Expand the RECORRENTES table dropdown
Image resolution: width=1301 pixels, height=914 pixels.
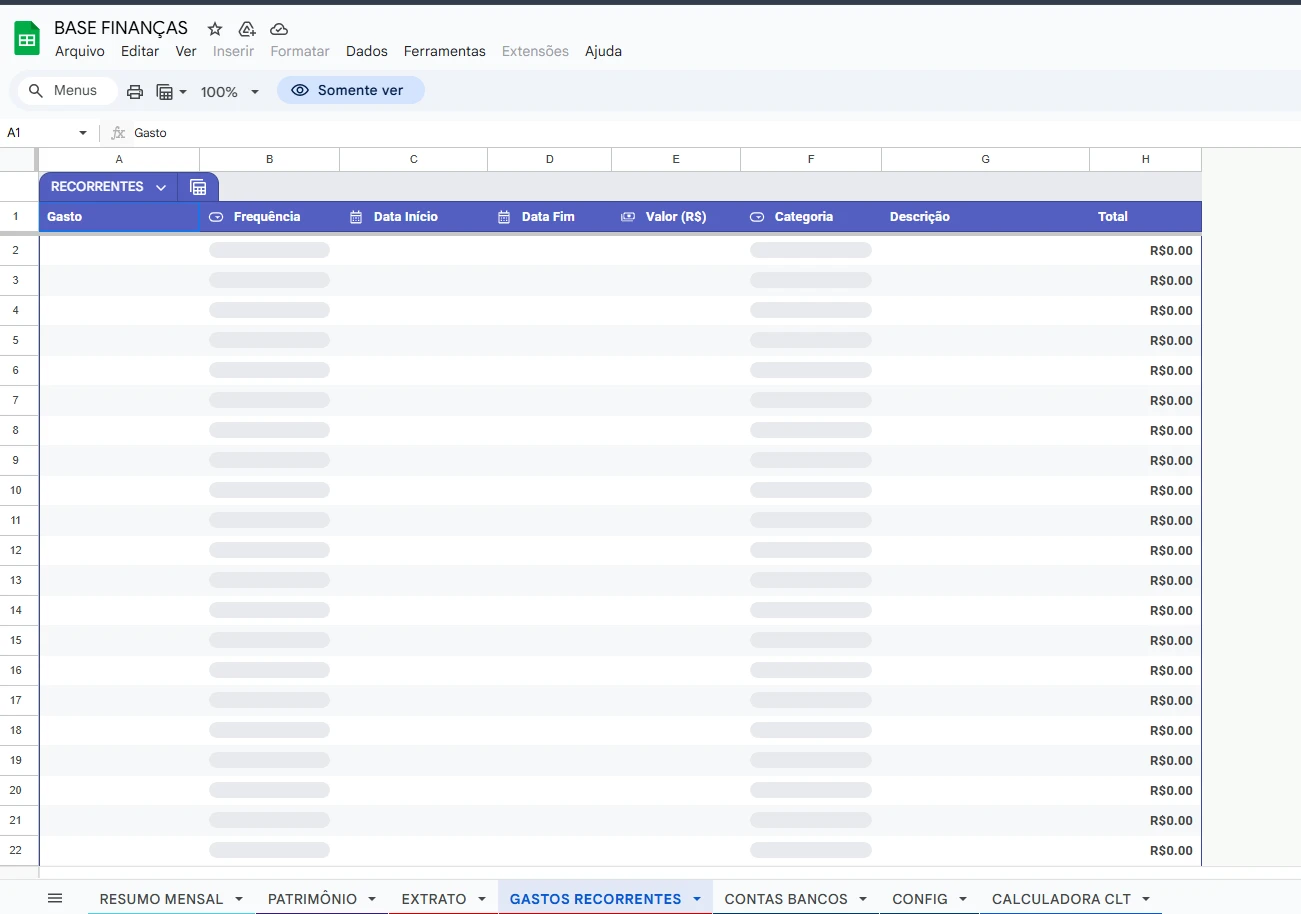tap(161, 187)
